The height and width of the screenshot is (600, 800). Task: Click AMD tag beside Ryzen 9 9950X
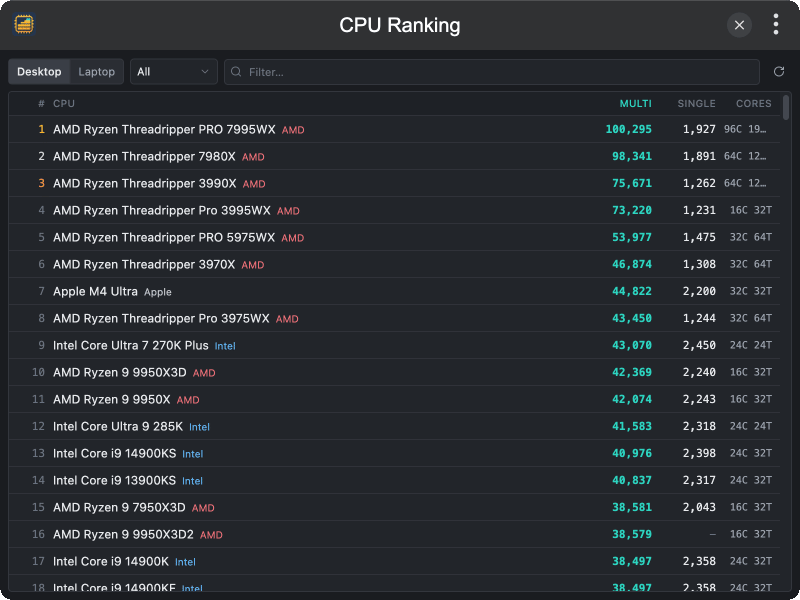click(188, 401)
